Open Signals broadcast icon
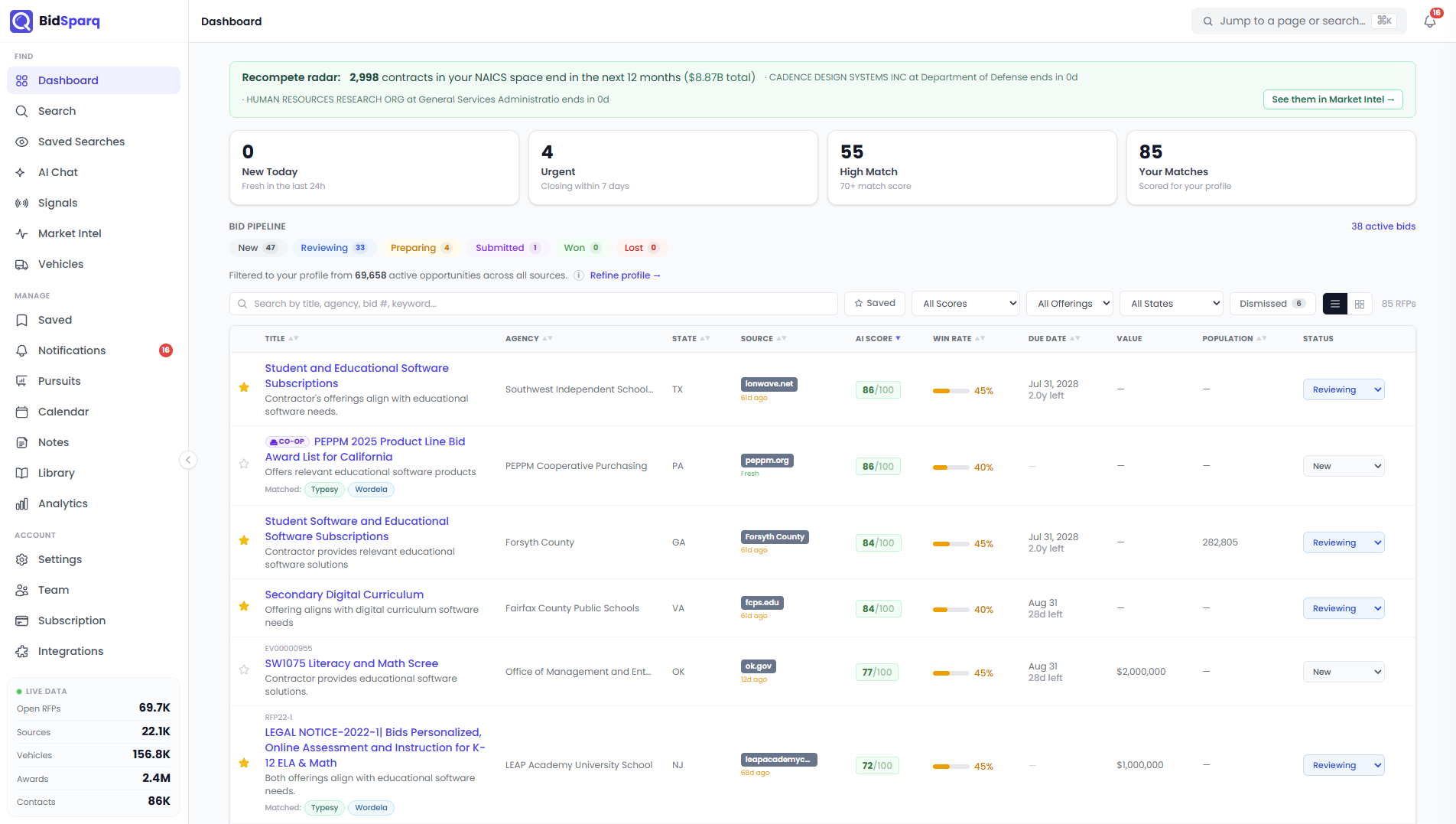1456x824 pixels. point(21,203)
